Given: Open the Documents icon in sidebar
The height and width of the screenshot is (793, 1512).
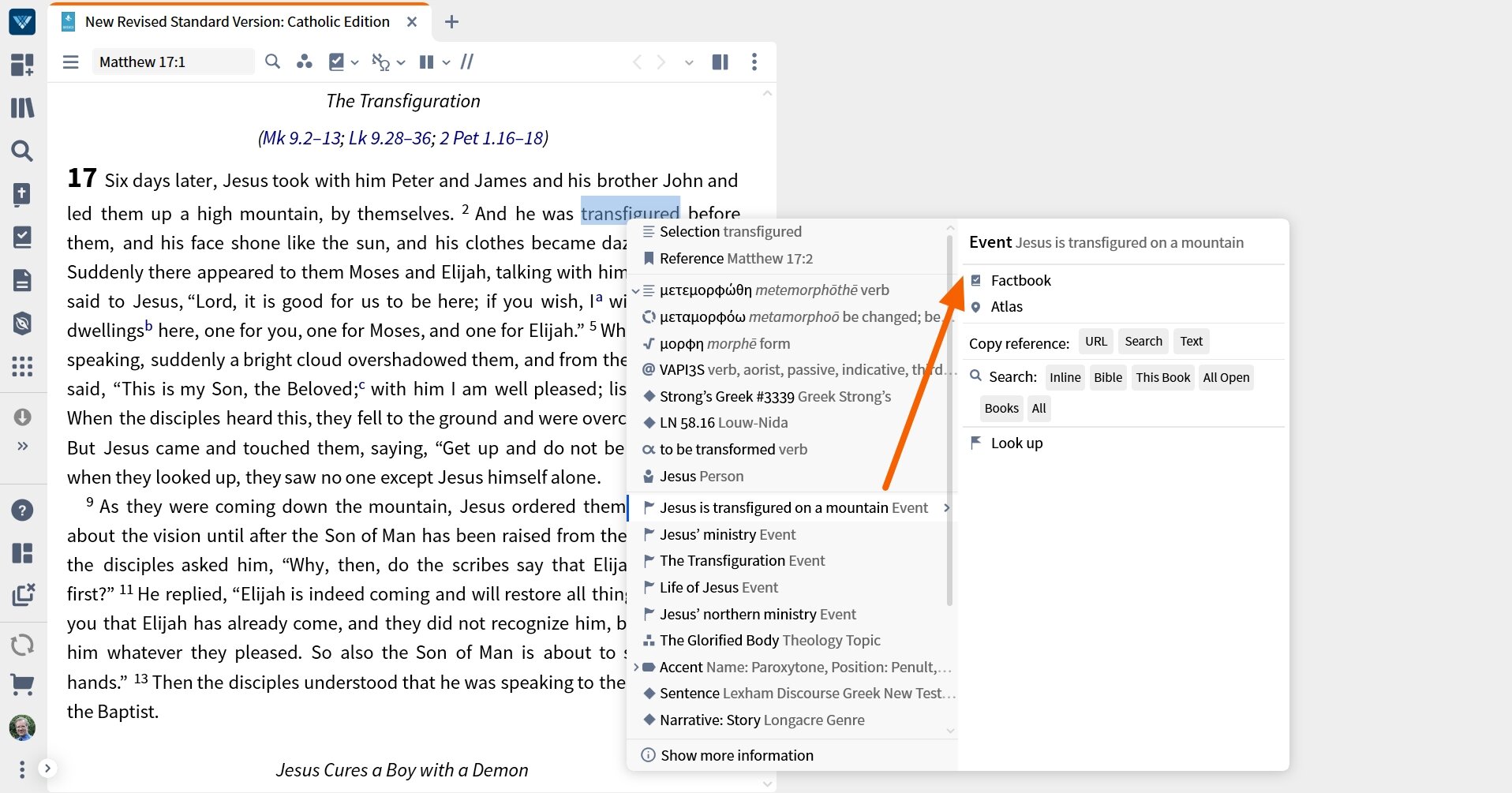Looking at the screenshot, I should point(22,280).
